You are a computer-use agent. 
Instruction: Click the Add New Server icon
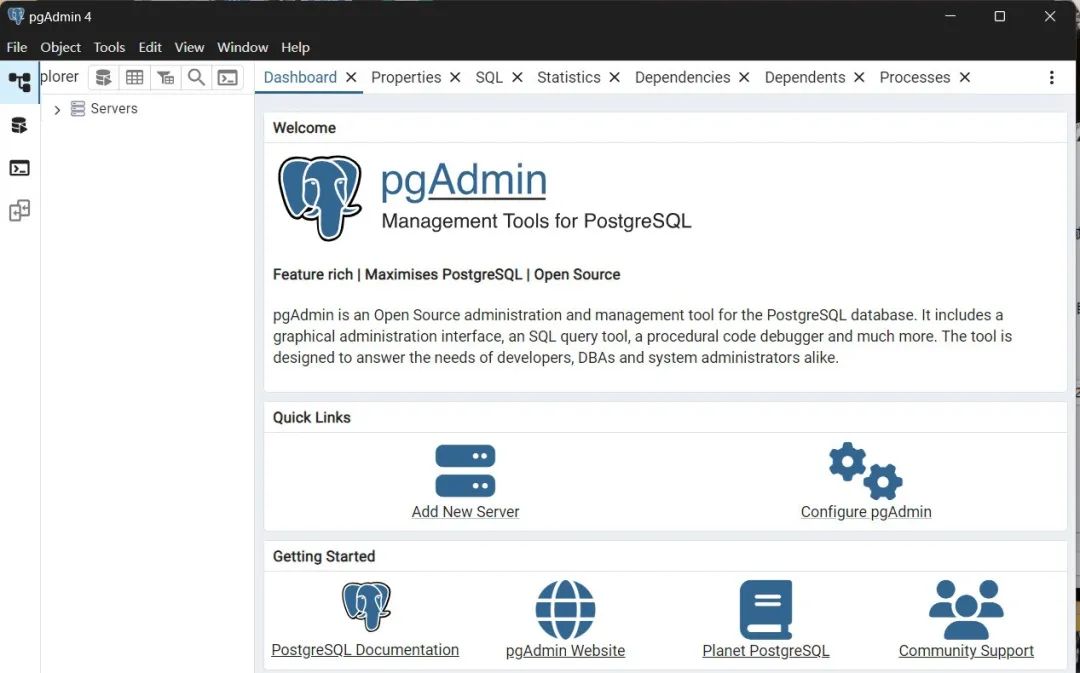pos(465,471)
